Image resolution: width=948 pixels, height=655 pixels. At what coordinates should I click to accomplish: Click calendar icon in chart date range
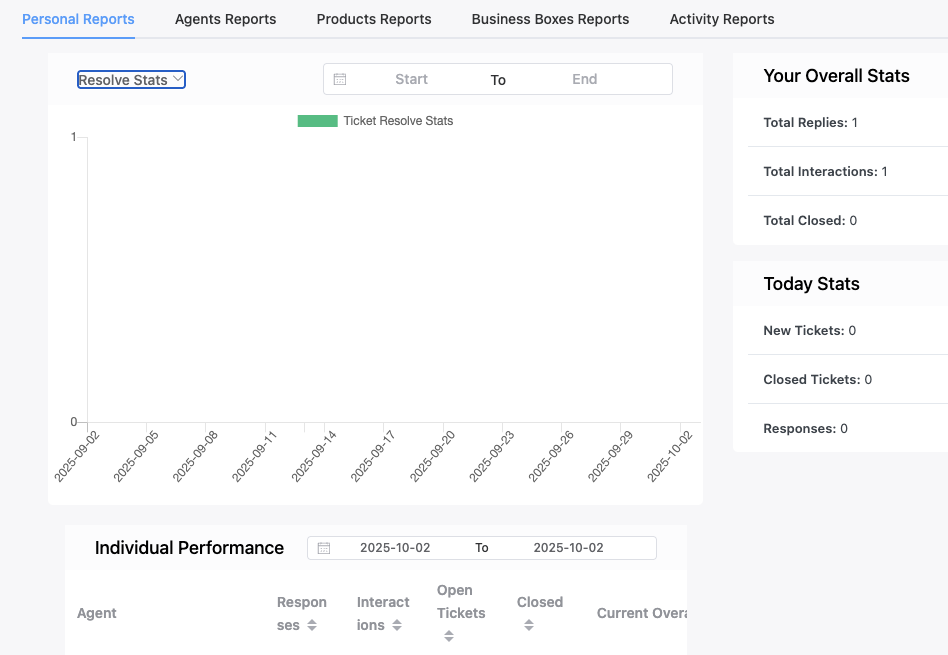340,79
